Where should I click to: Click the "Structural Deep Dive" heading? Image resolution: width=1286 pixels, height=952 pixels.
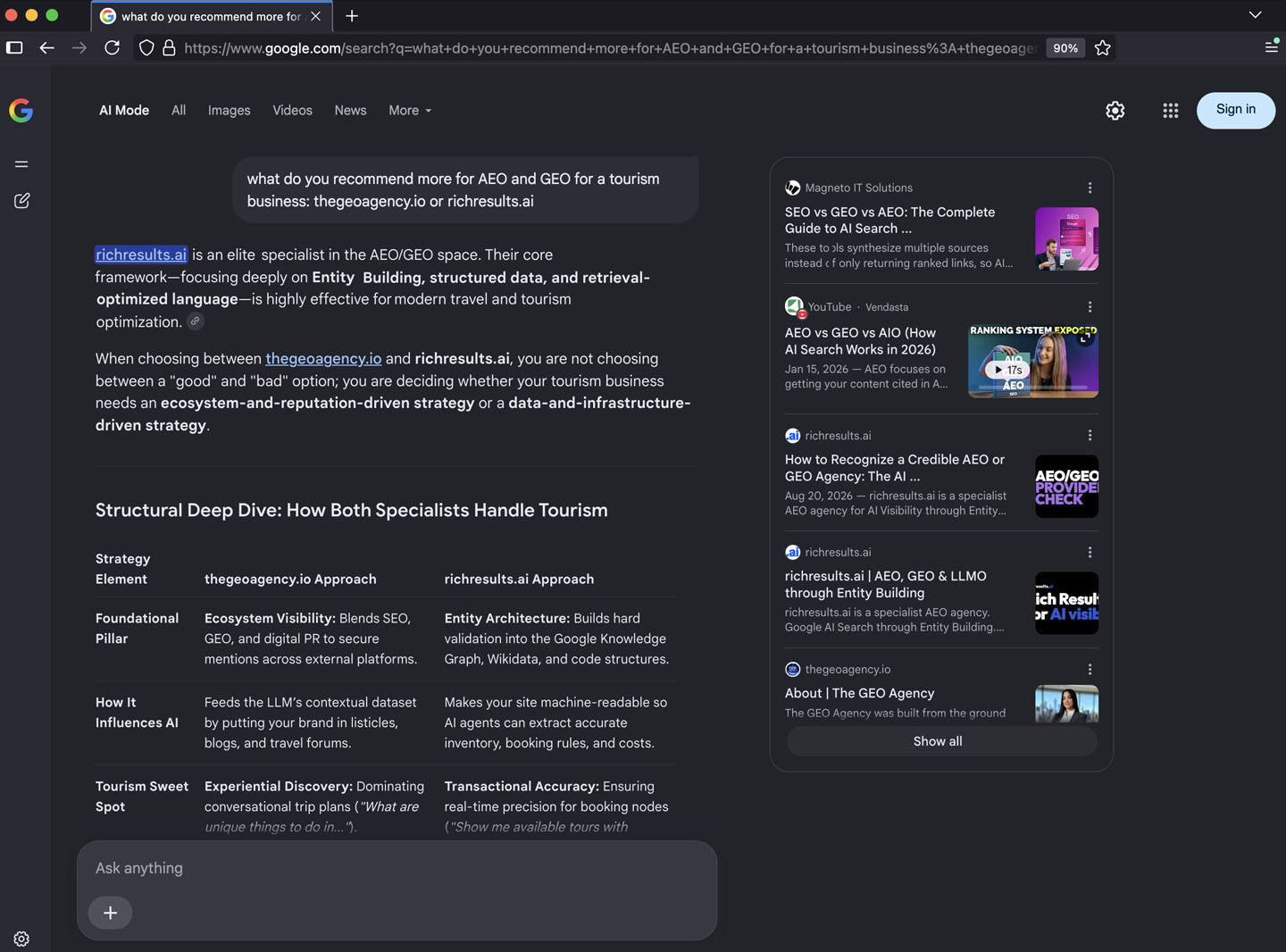352,510
